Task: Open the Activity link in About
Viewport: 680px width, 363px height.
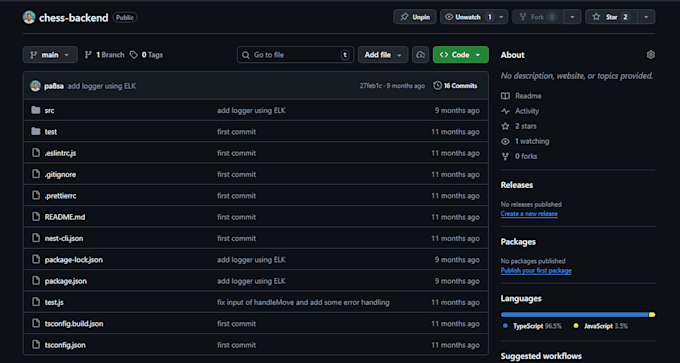Action: coord(520,111)
